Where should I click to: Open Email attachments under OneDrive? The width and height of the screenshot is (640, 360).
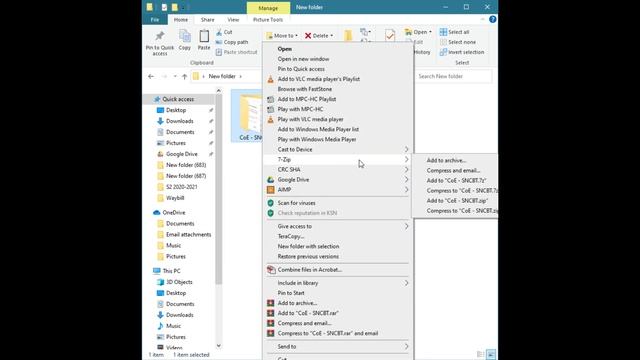click(188, 235)
